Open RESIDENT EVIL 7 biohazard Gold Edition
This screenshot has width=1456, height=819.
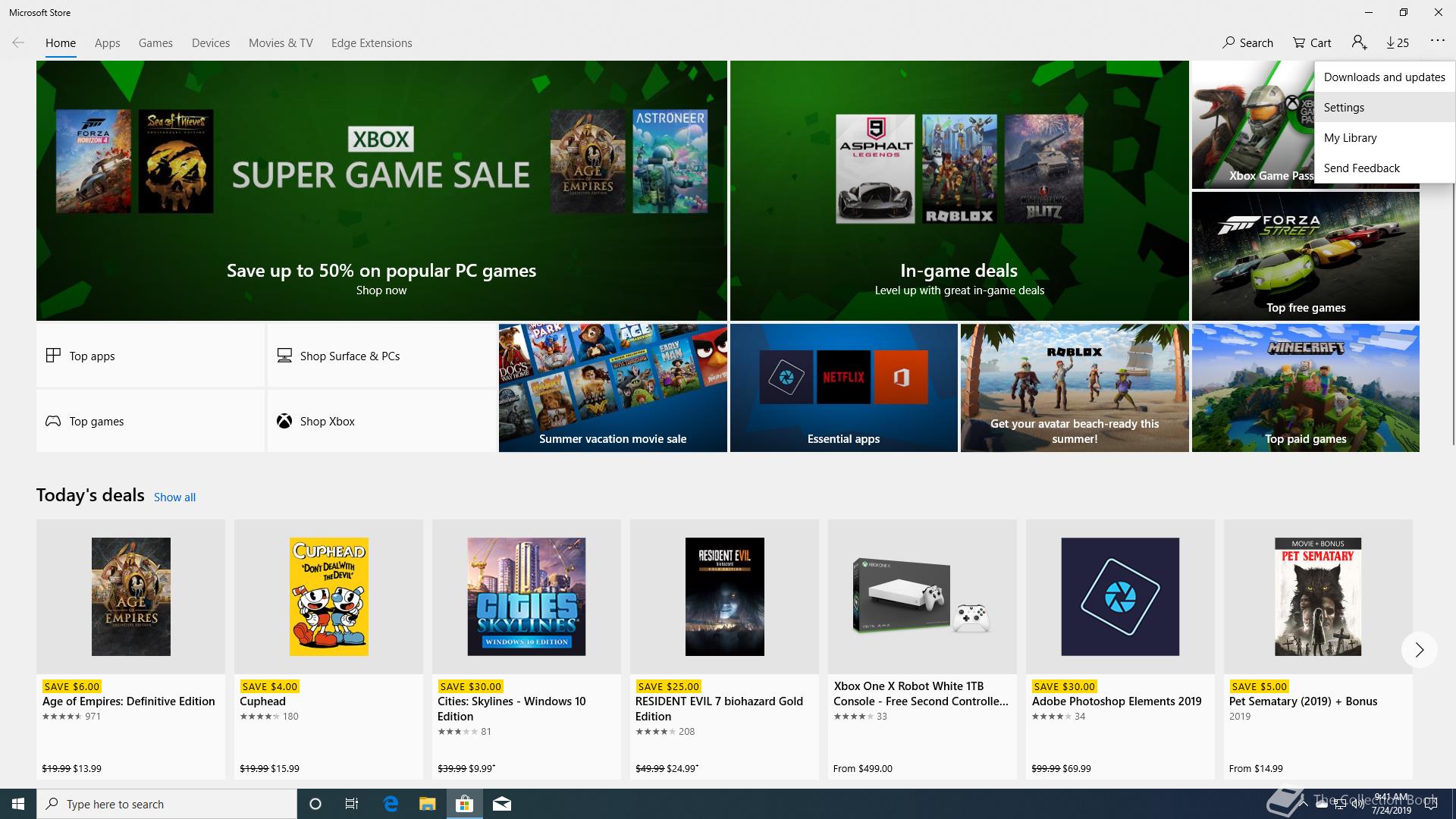click(724, 649)
